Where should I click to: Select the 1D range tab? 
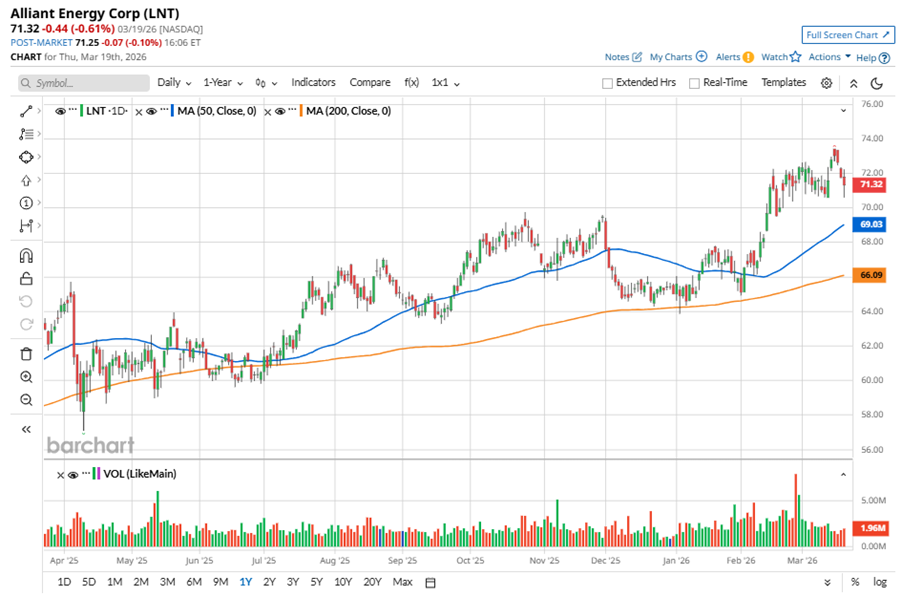(x=64, y=582)
